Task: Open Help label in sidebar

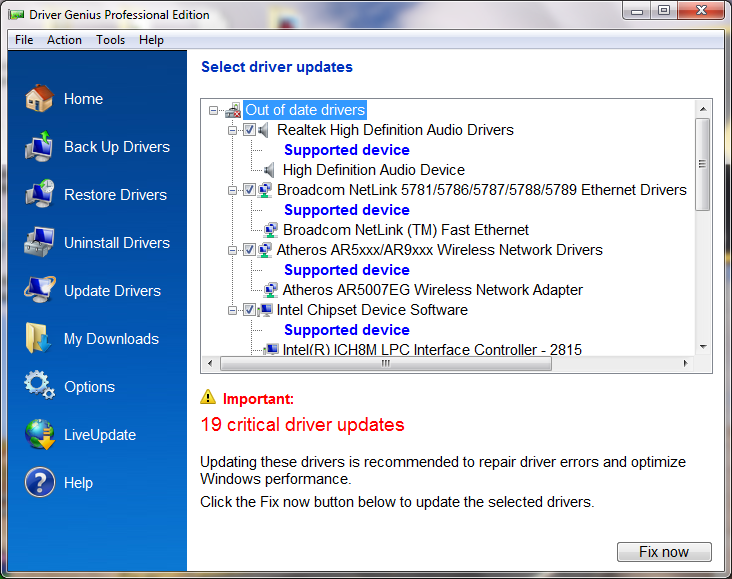Action: [x=78, y=483]
